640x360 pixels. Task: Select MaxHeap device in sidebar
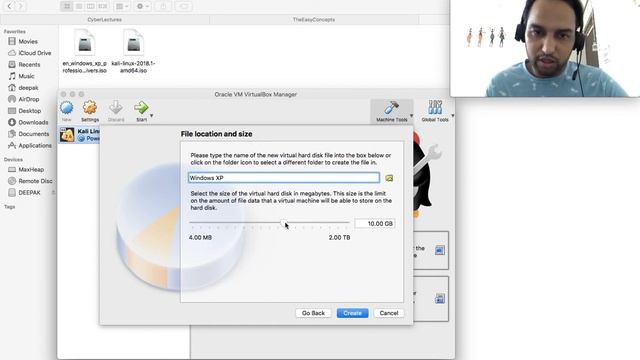click(x=31, y=169)
